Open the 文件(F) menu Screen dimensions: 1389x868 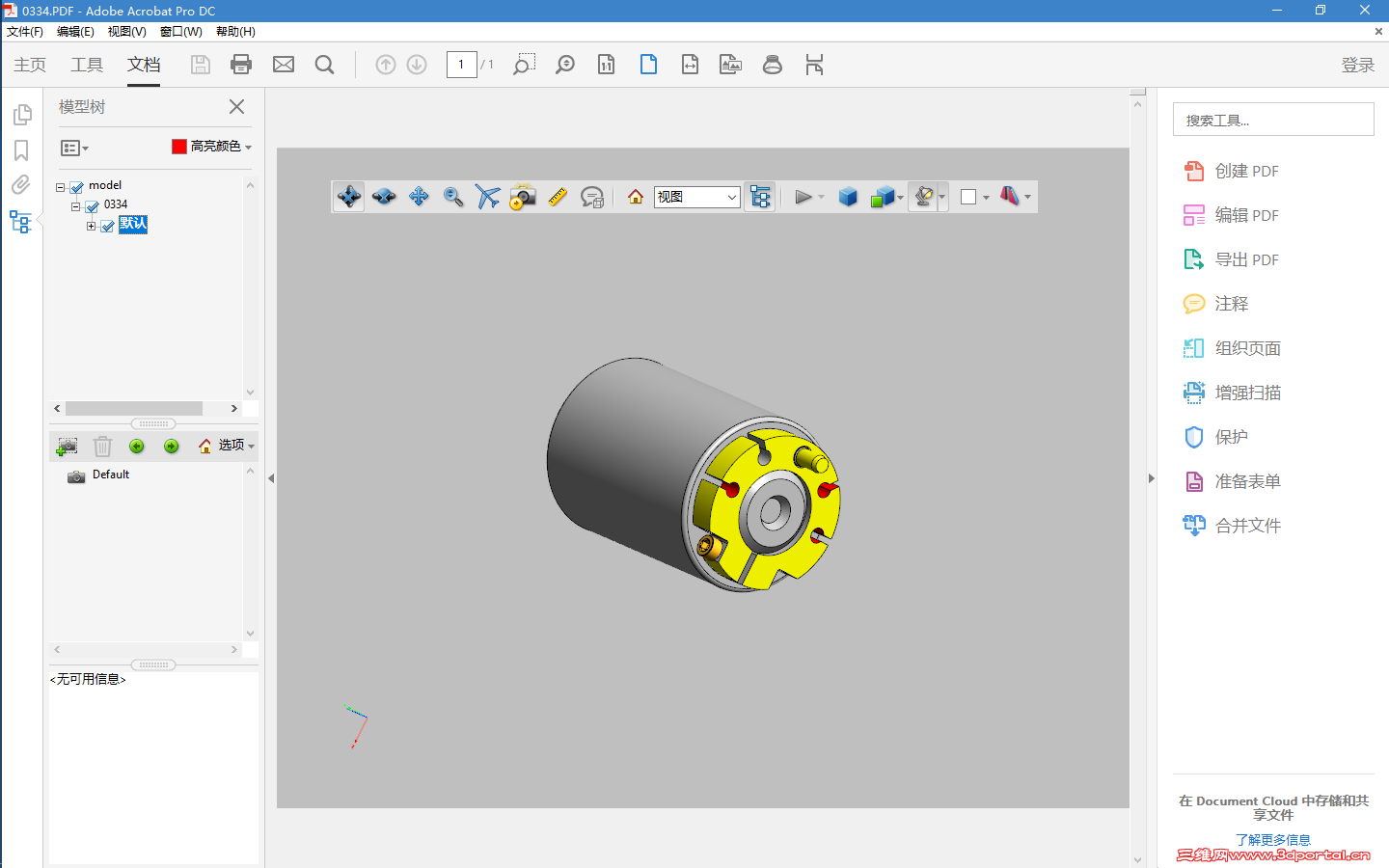point(25,32)
